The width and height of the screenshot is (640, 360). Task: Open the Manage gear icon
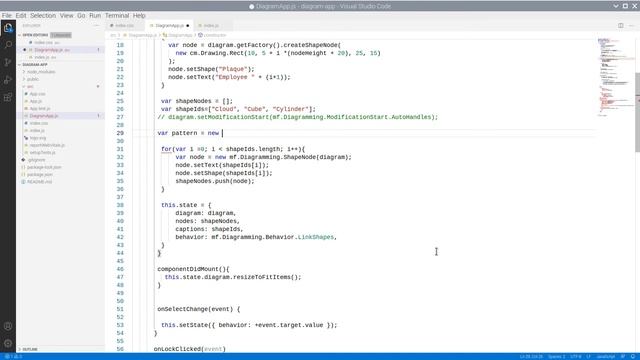point(8,343)
